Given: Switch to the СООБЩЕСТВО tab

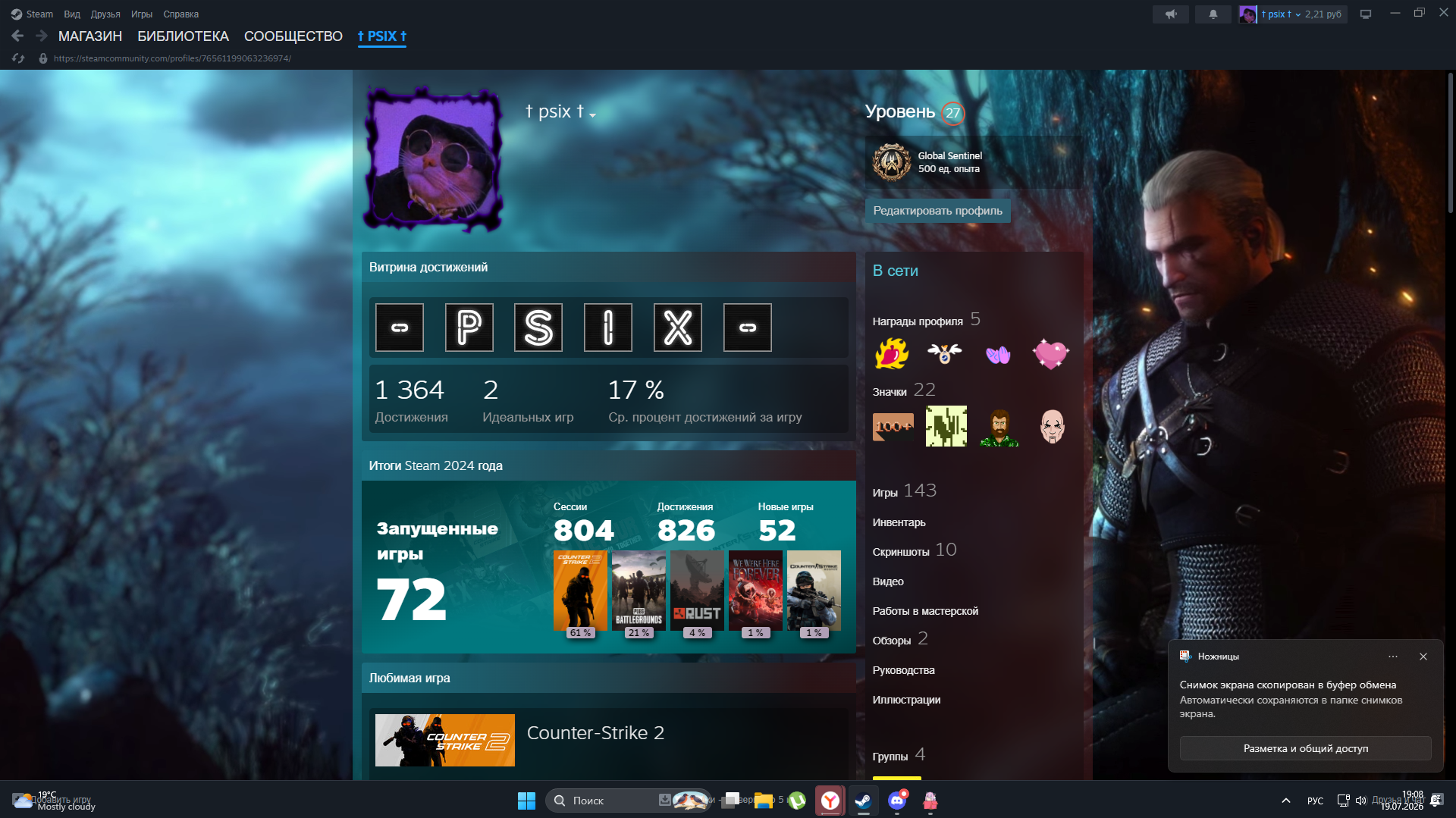Looking at the screenshot, I should pos(293,36).
